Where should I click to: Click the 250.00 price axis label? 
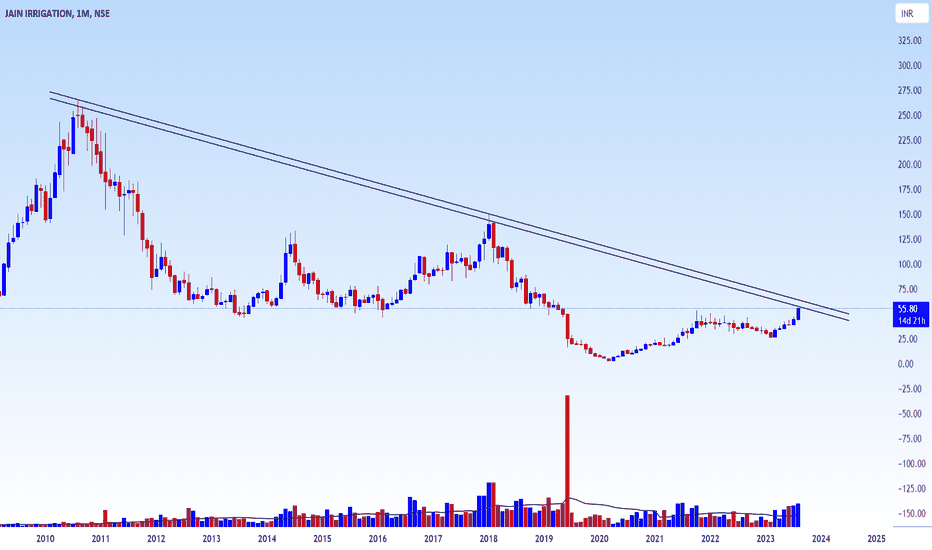tap(910, 115)
